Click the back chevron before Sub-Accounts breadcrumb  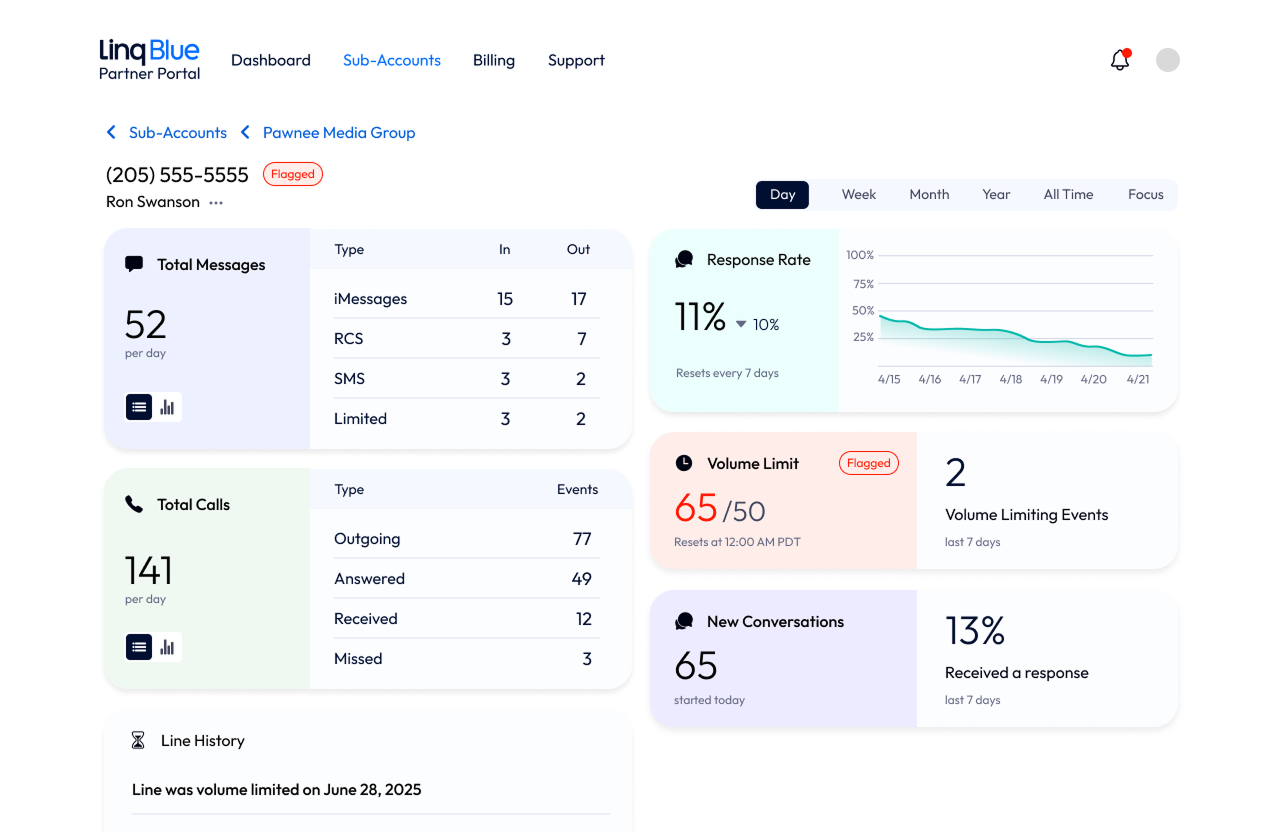[111, 132]
